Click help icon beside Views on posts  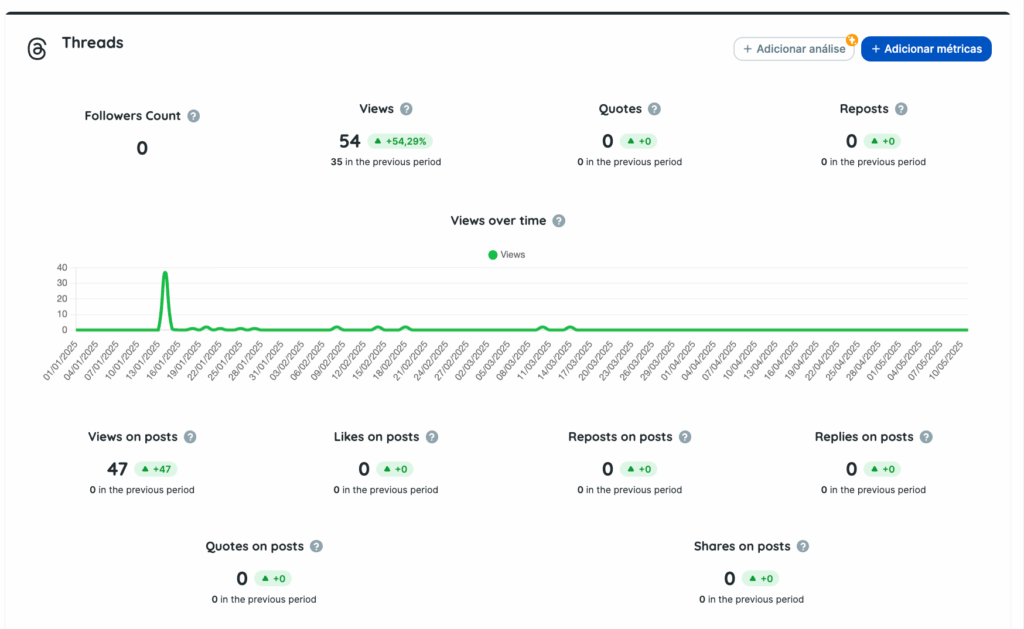pyautogui.click(x=190, y=437)
